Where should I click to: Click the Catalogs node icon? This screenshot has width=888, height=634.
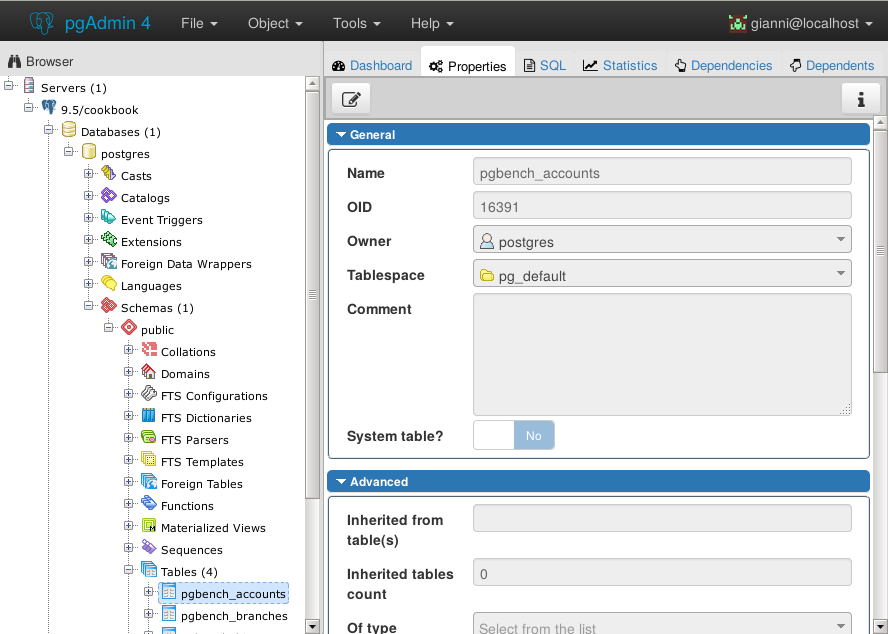coord(109,195)
